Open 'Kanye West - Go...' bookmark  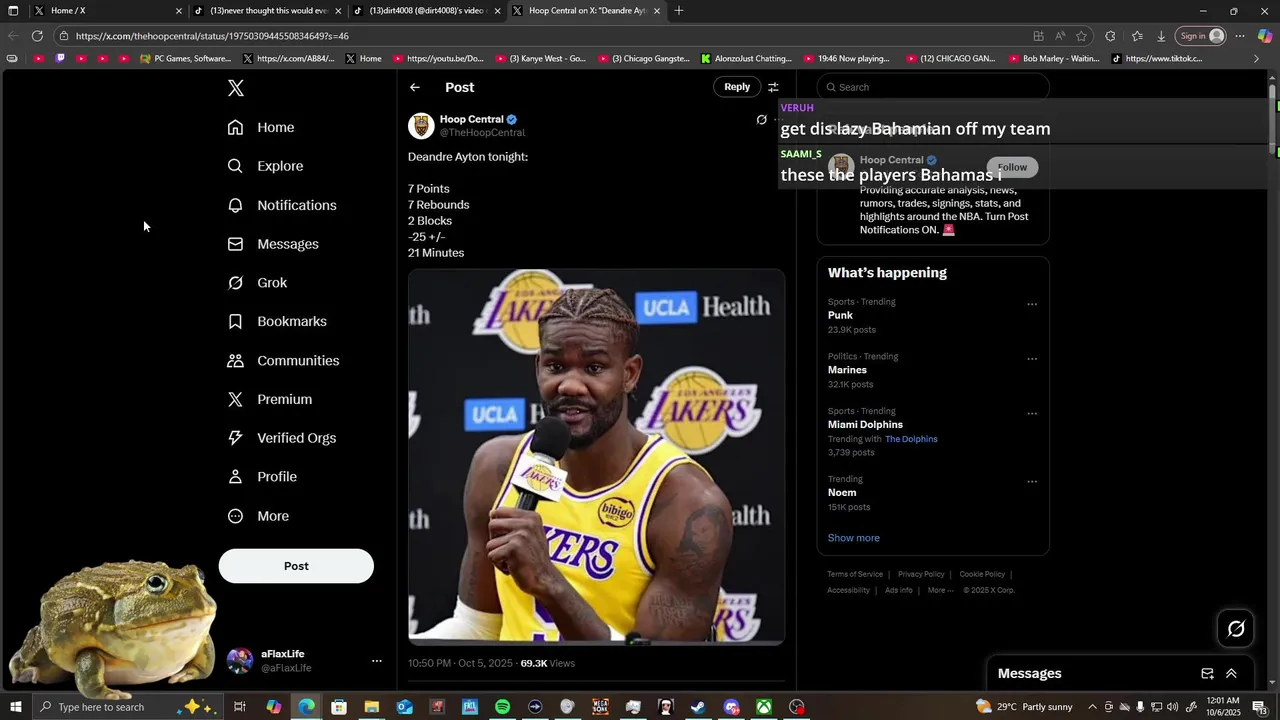click(540, 59)
